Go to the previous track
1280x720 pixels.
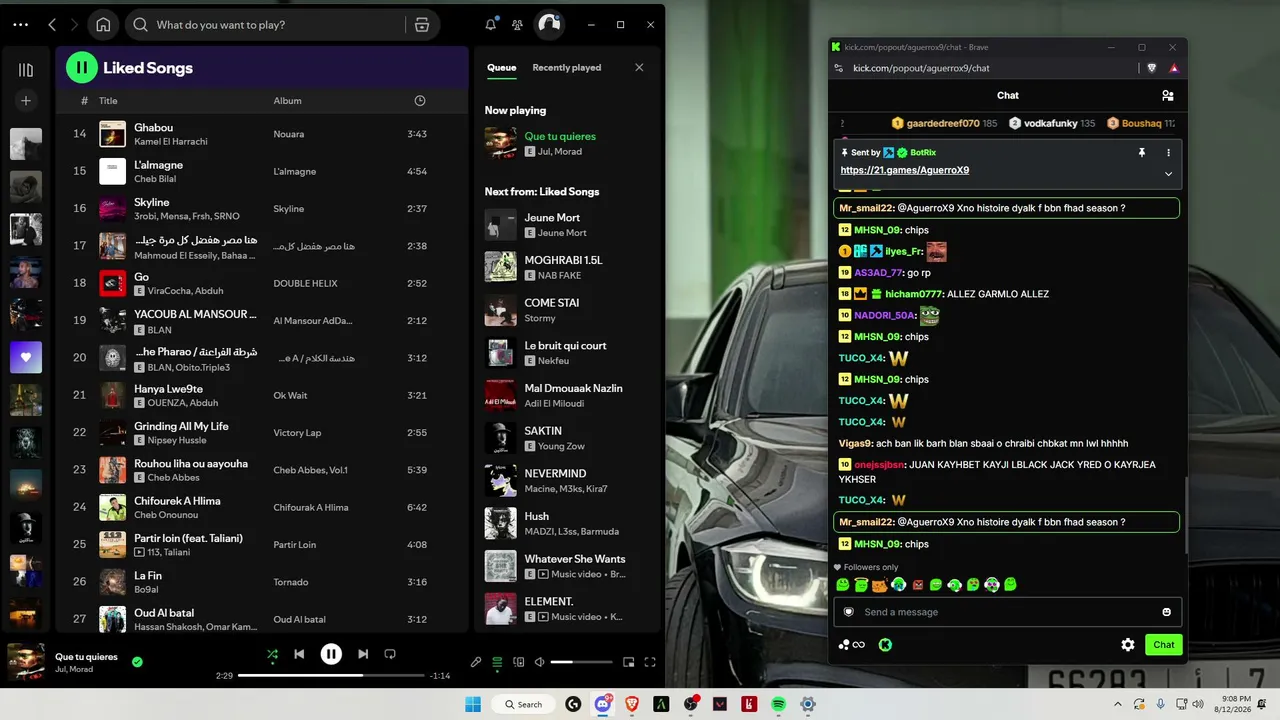click(x=299, y=654)
